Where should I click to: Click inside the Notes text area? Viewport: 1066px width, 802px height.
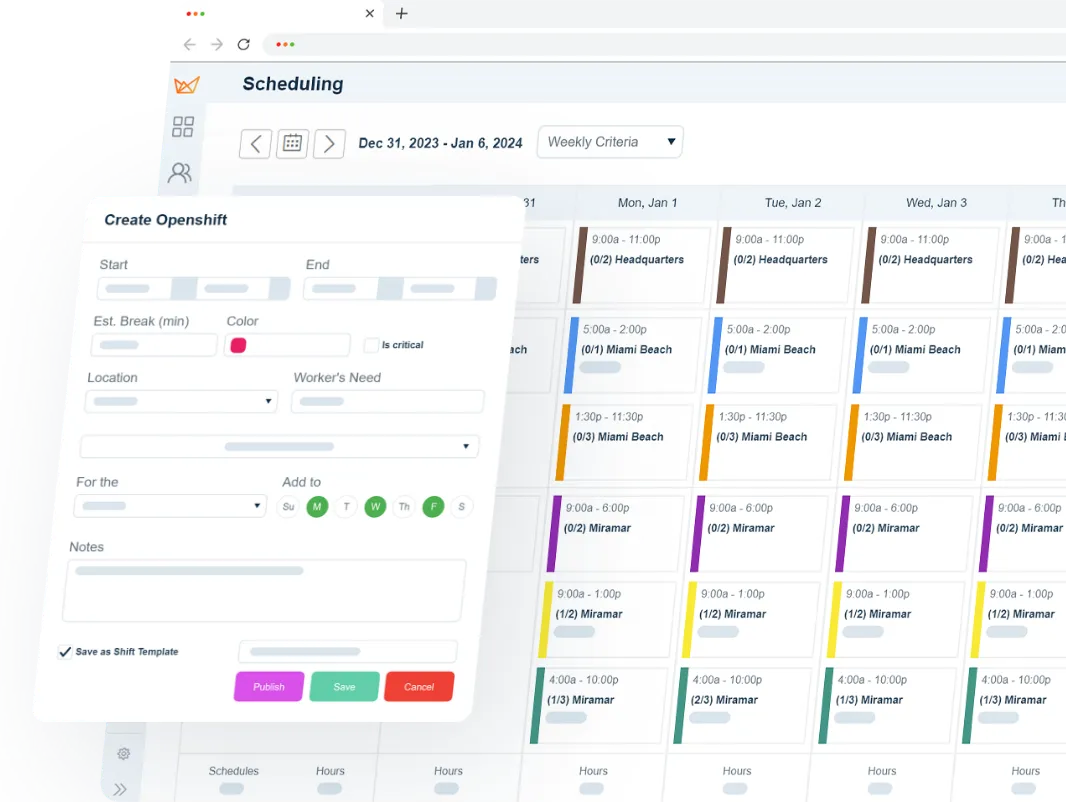[x=263, y=590]
